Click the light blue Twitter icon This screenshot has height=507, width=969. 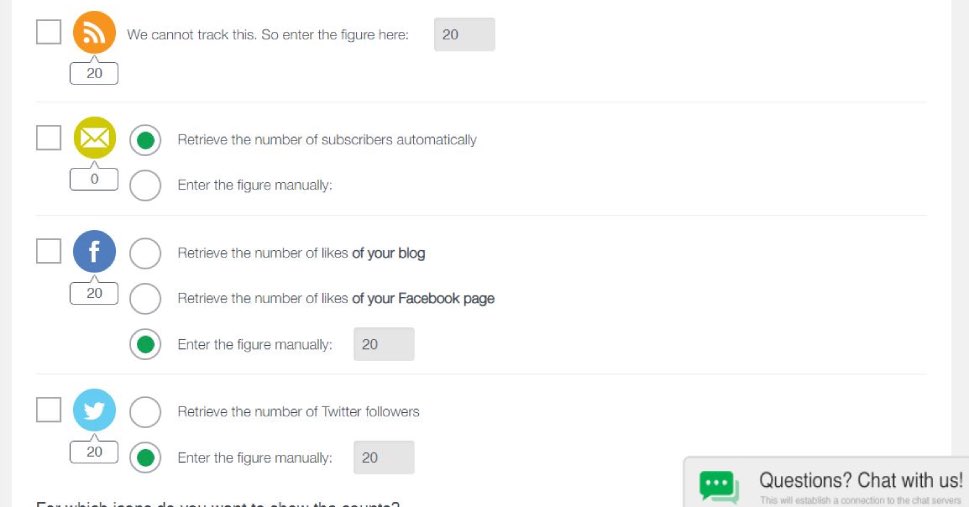point(95,410)
